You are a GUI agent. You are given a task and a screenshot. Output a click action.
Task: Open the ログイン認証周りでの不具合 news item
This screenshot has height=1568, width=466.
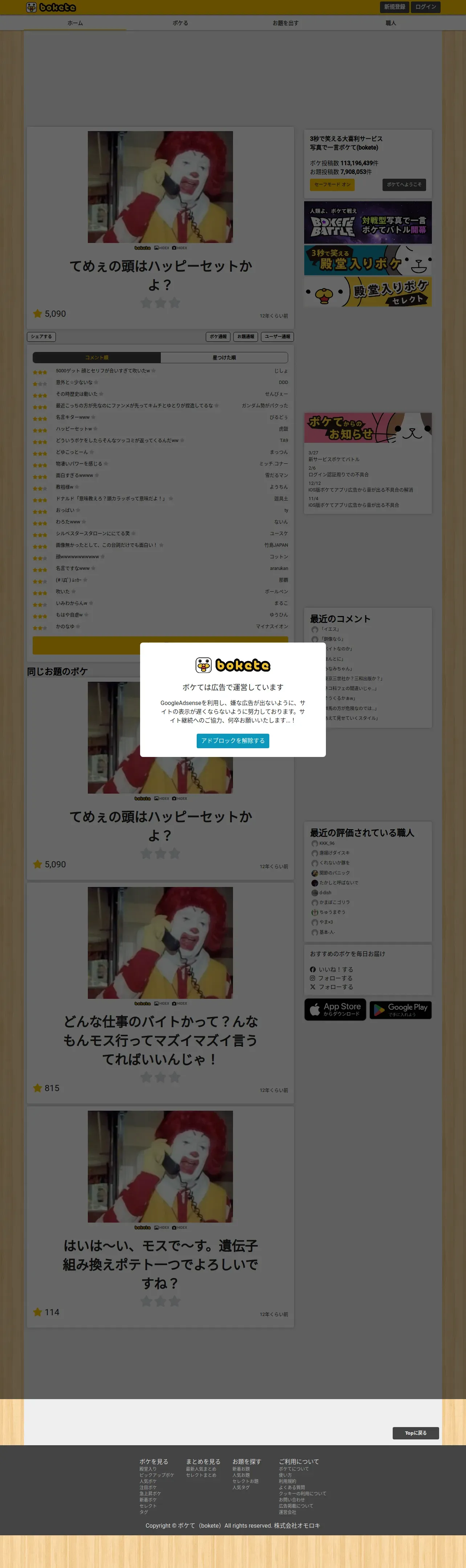coord(338,475)
